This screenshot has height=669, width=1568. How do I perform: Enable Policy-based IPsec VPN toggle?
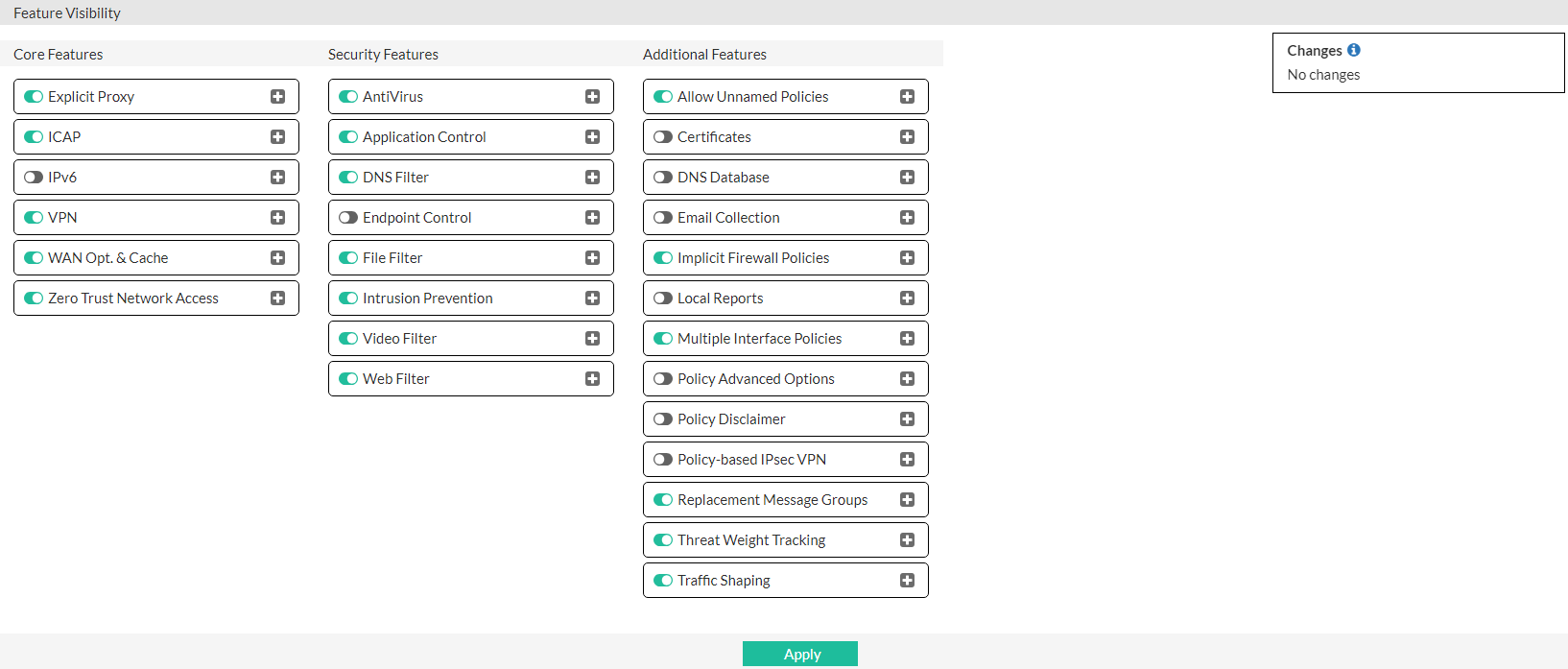click(x=663, y=459)
